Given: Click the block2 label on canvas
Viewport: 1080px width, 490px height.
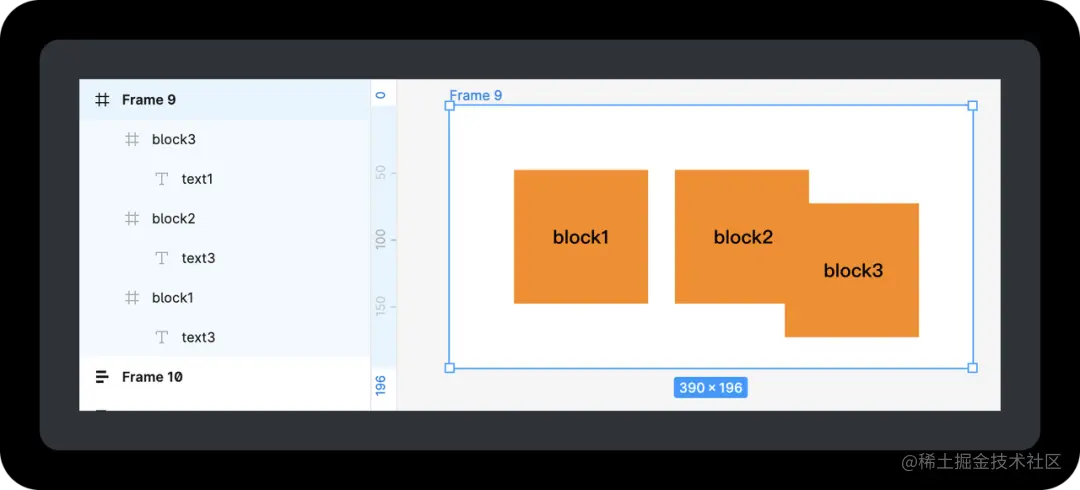Looking at the screenshot, I should point(743,237).
